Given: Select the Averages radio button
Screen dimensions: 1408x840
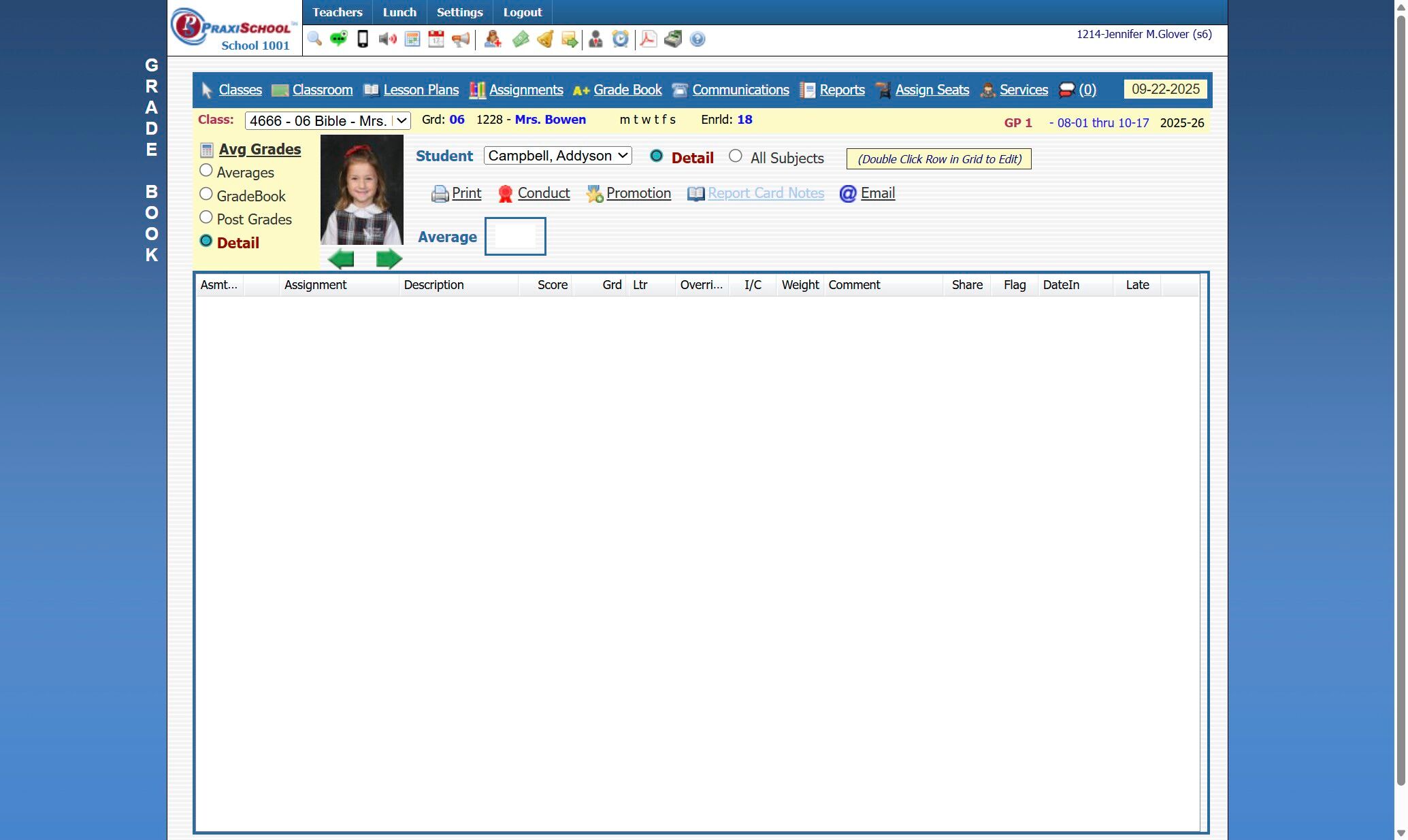Looking at the screenshot, I should 206,171.
